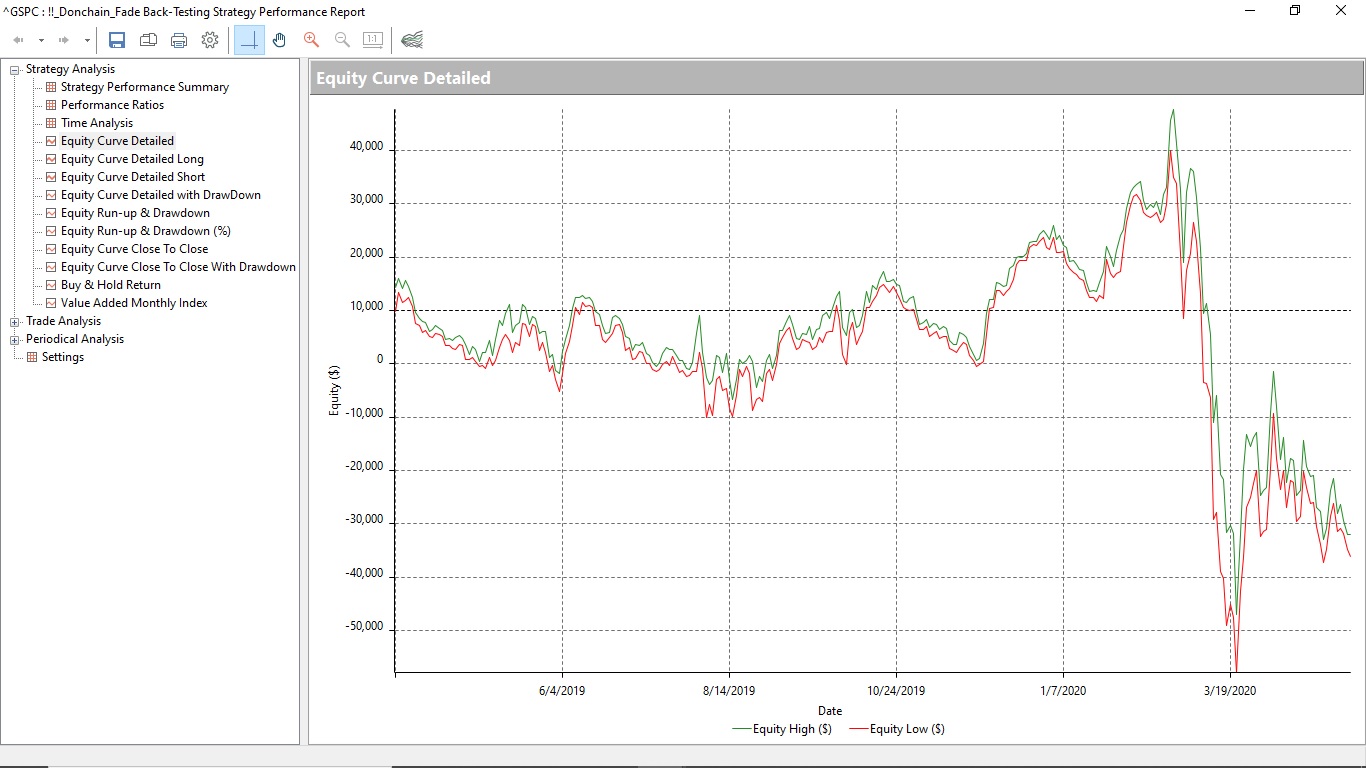Collapse the Strategy Analysis tree node
This screenshot has width=1366, height=768.
[x=15, y=70]
